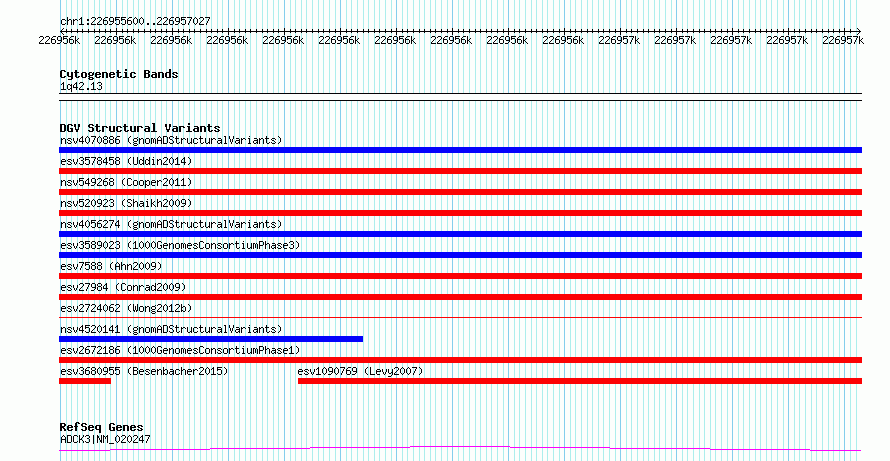The width and height of the screenshot is (890, 461).
Task: Click the red bar under esv1090769
Action: click(x=580, y=381)
